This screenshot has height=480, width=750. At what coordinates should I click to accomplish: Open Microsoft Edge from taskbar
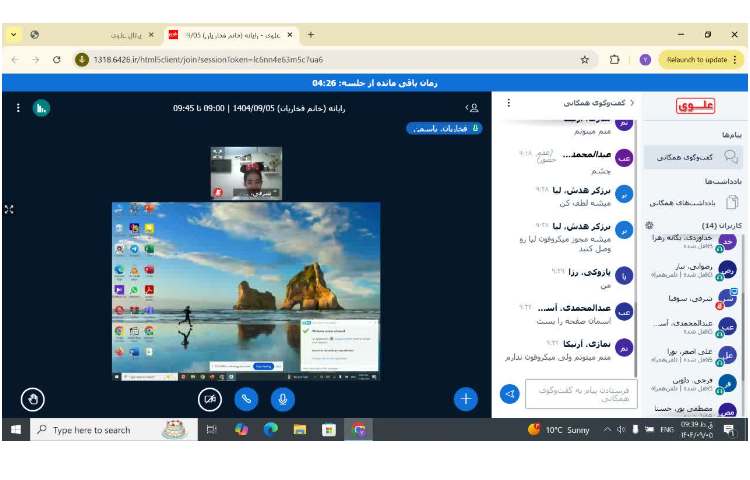coord(271,430)
